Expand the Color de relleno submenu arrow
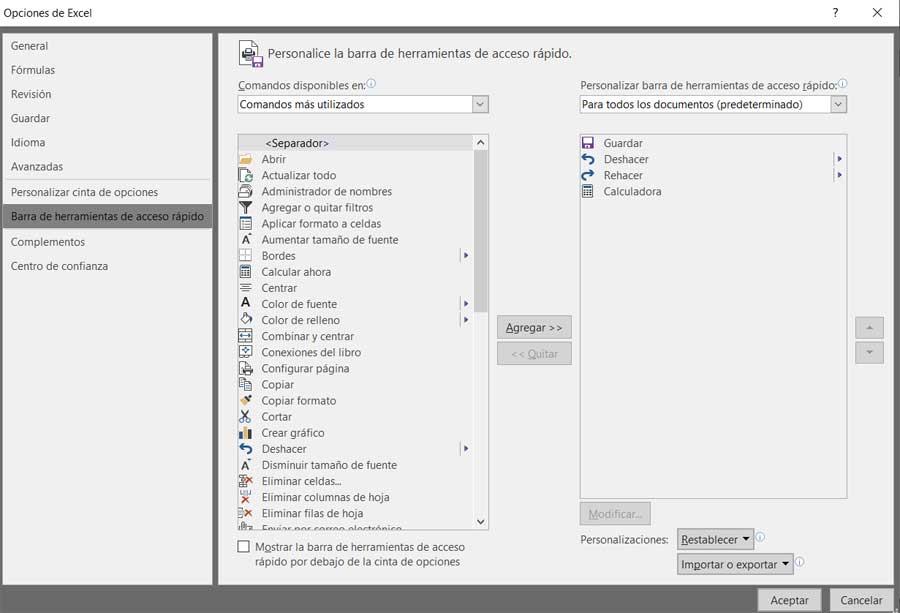 [x=465, y=320]
